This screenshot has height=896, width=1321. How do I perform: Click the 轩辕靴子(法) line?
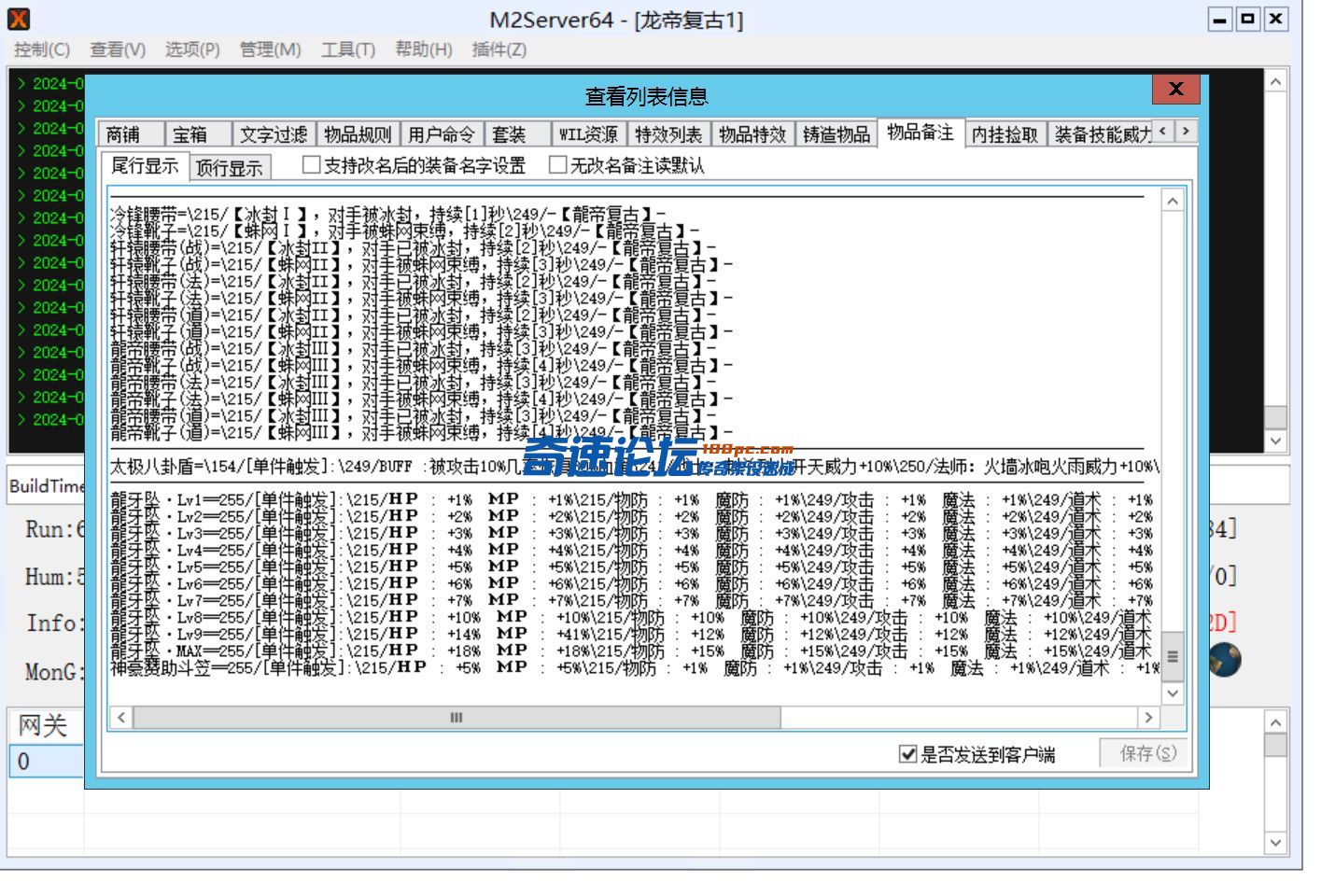[x=421, y=299]
